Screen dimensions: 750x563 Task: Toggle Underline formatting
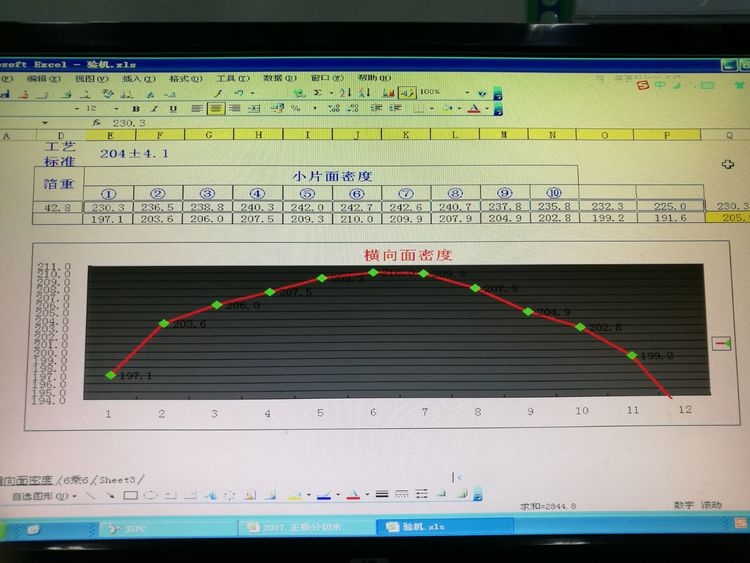pyautogui.click(x=172, y=109)
